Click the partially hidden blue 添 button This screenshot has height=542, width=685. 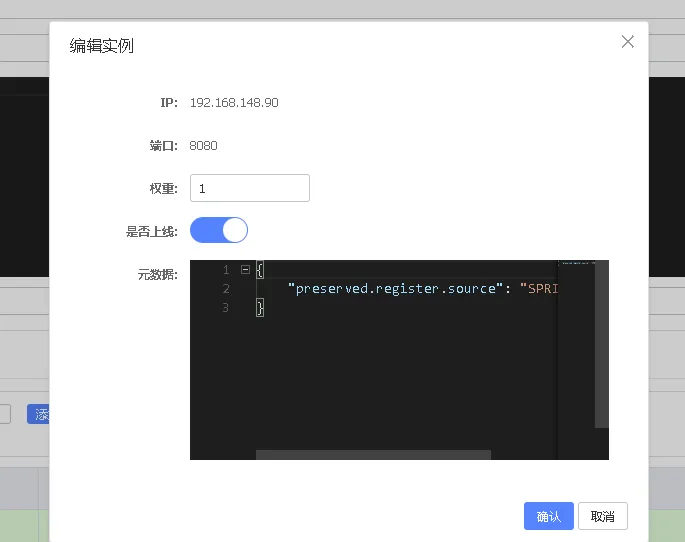point(39,414)
